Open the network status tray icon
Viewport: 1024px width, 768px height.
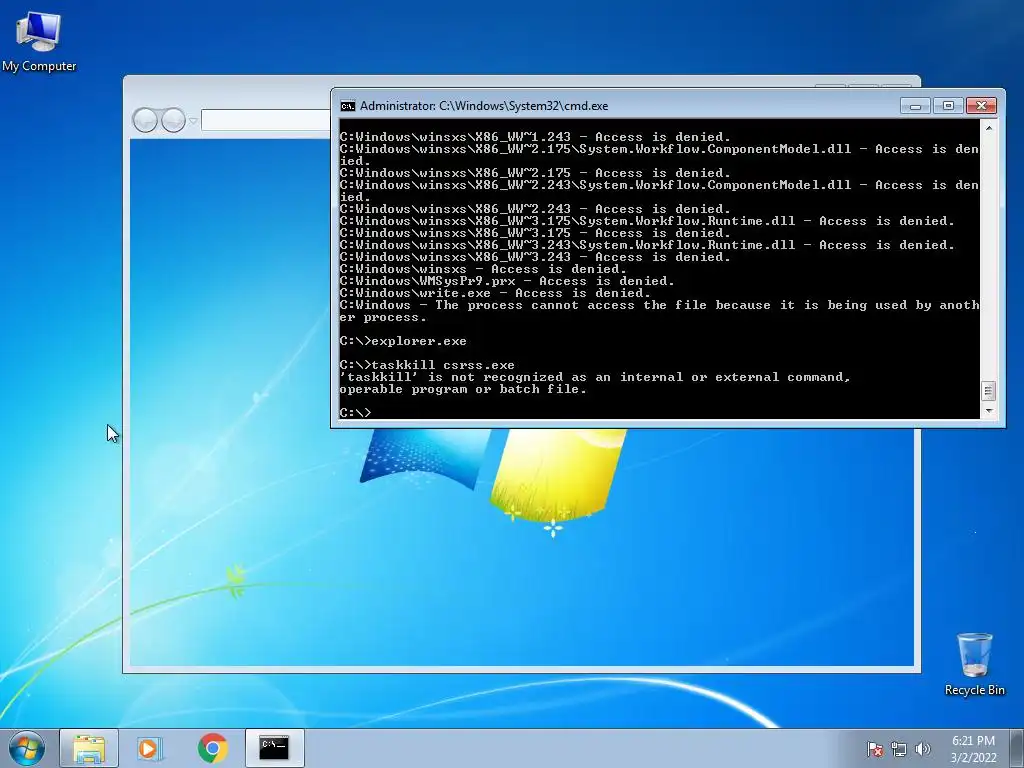899,749
